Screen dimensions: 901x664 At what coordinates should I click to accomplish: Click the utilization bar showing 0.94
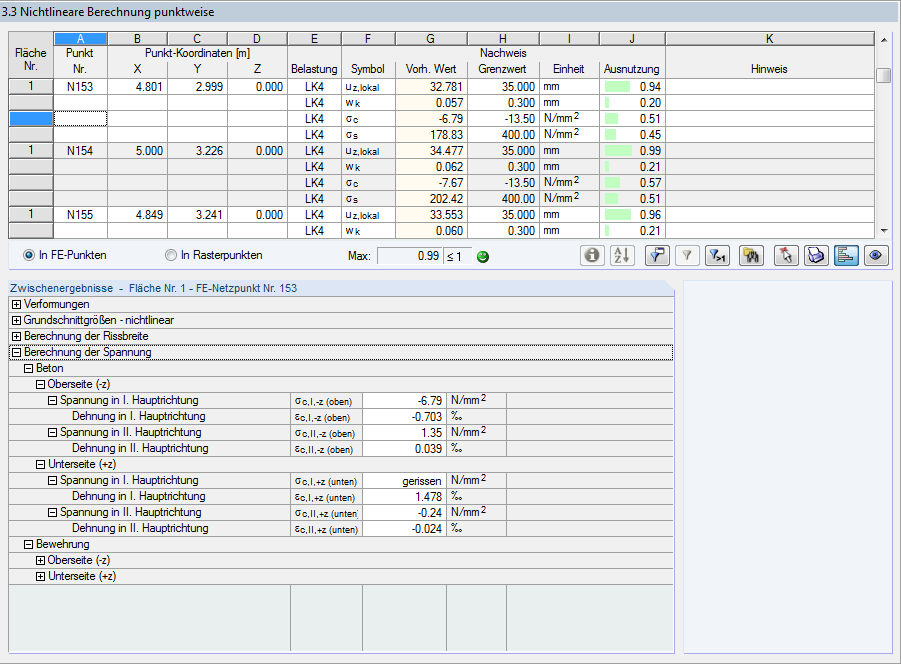[x=618, y=87]
